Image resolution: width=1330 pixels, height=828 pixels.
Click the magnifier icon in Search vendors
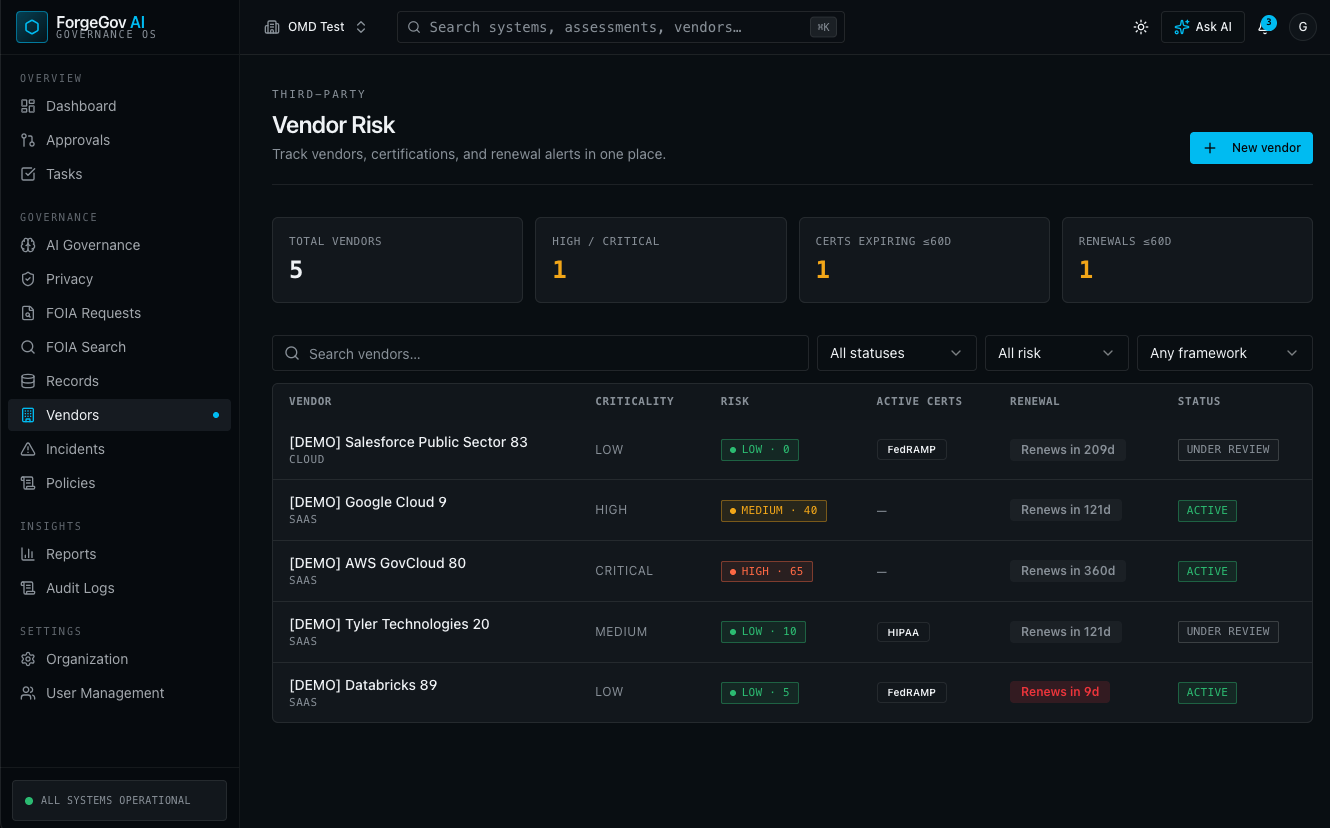(x=293, y=353)
